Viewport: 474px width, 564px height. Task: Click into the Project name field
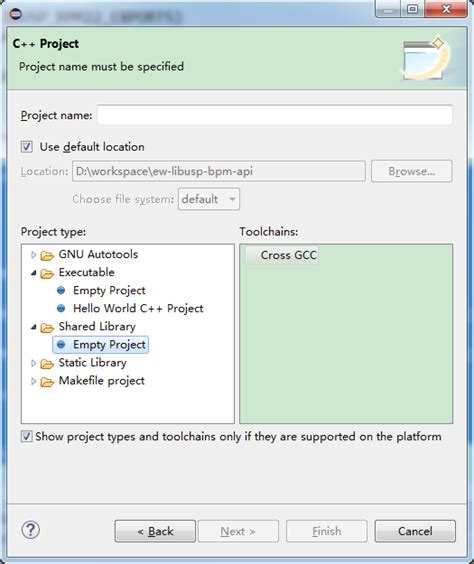coord(275,115)
